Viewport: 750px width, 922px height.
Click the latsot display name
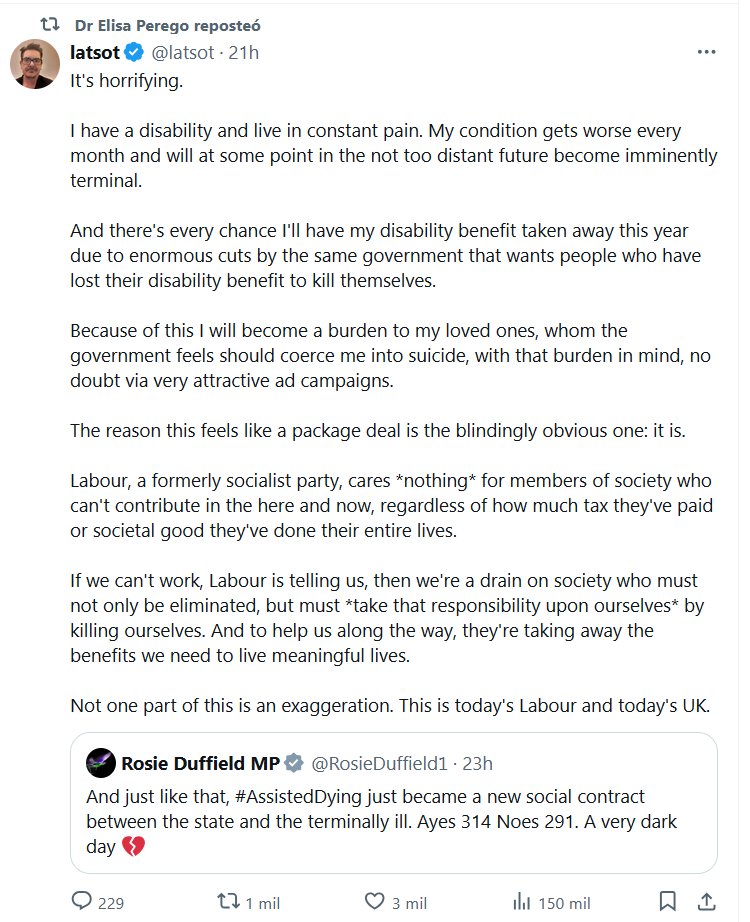point(95,52)
